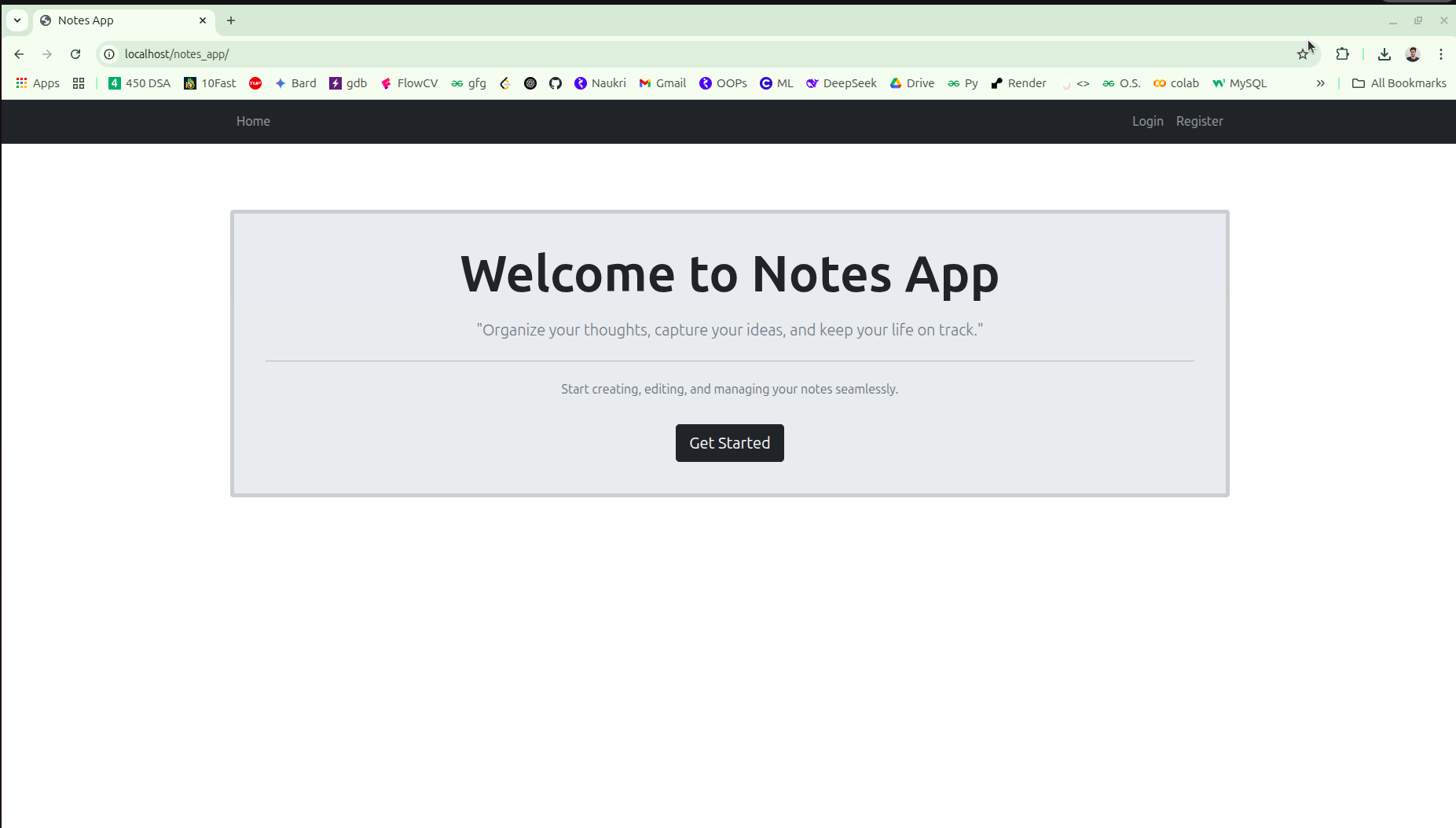Image resolution: width=1456 pixels, height=828 pixels.
Task: Open the ChatGPT bookmark icon
Action: tap(530, 83)
